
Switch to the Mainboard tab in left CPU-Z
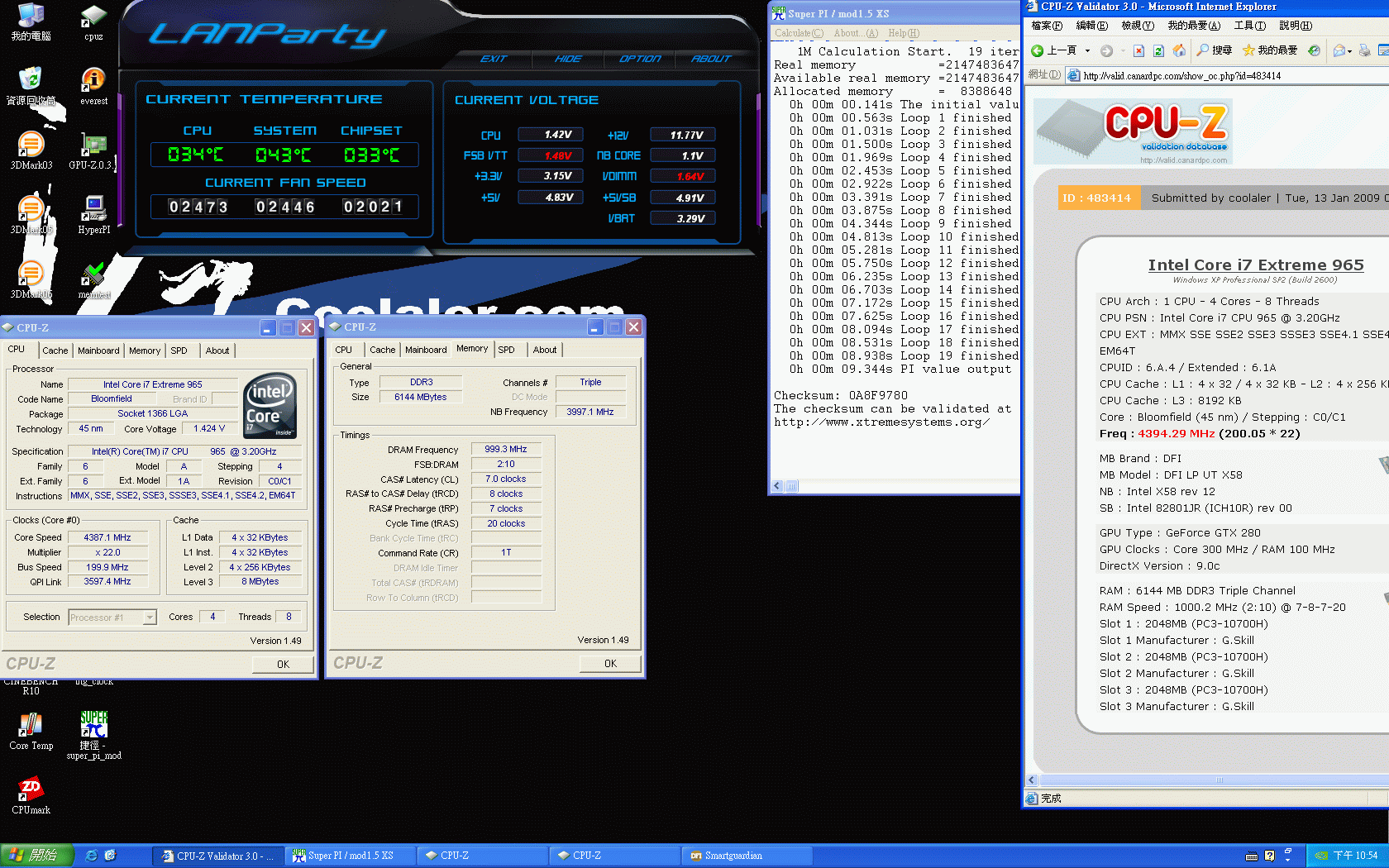coord(98,351)
